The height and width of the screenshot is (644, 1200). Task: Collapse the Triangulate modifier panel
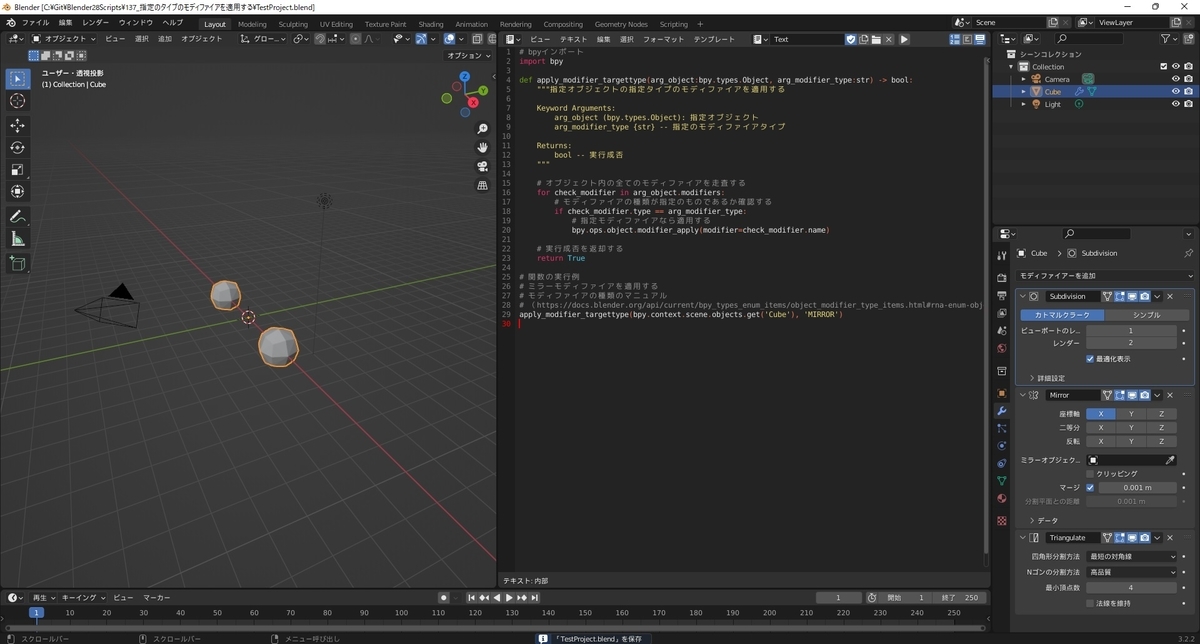(x=1023, y=538)
